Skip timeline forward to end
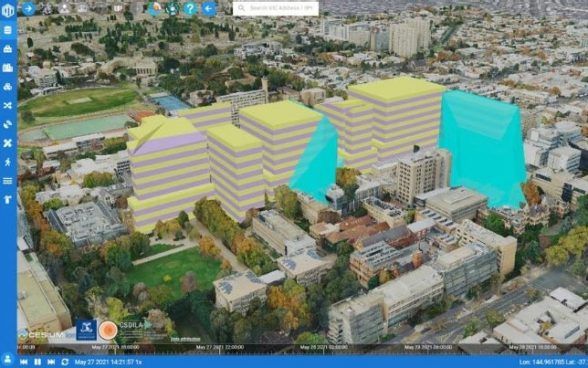Screen dimensions: 588x368 [x=51, y=362]
